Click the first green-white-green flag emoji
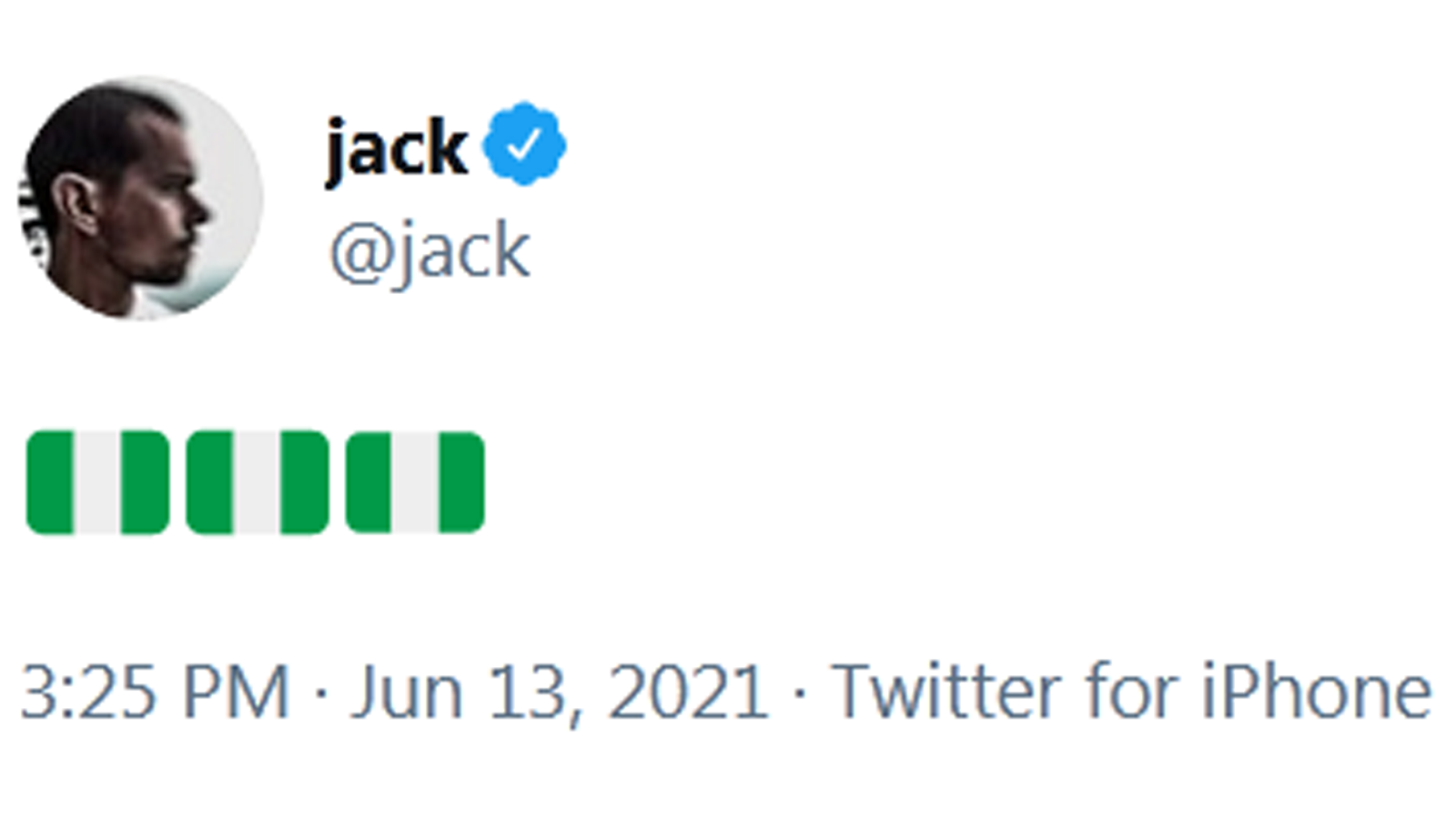This screenshot has height=819, width=1456. [97, 482]
